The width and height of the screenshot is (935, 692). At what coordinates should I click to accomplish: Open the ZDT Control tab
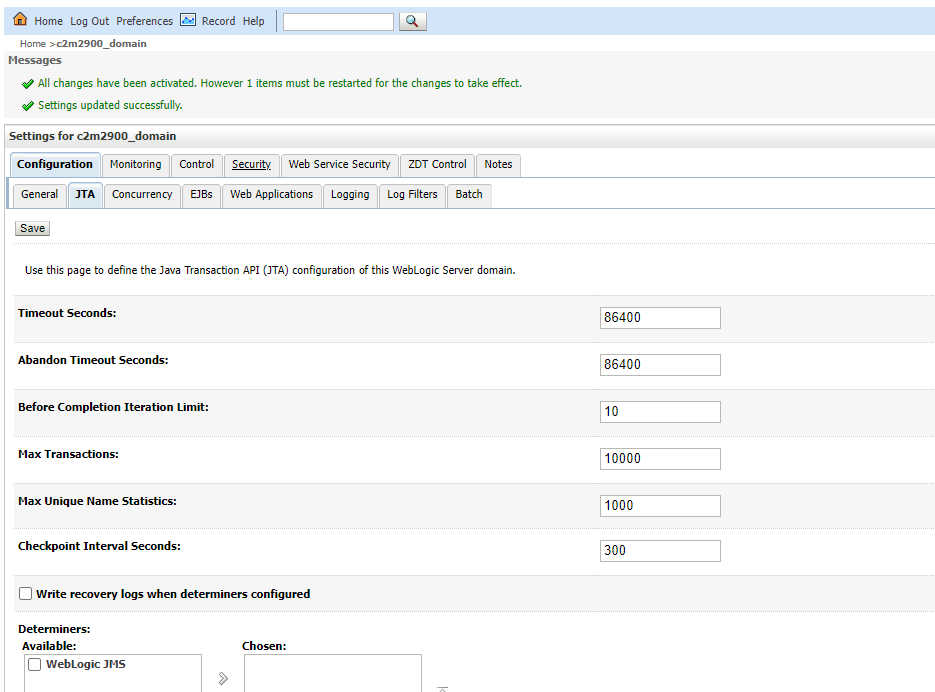tap(437, 165)
